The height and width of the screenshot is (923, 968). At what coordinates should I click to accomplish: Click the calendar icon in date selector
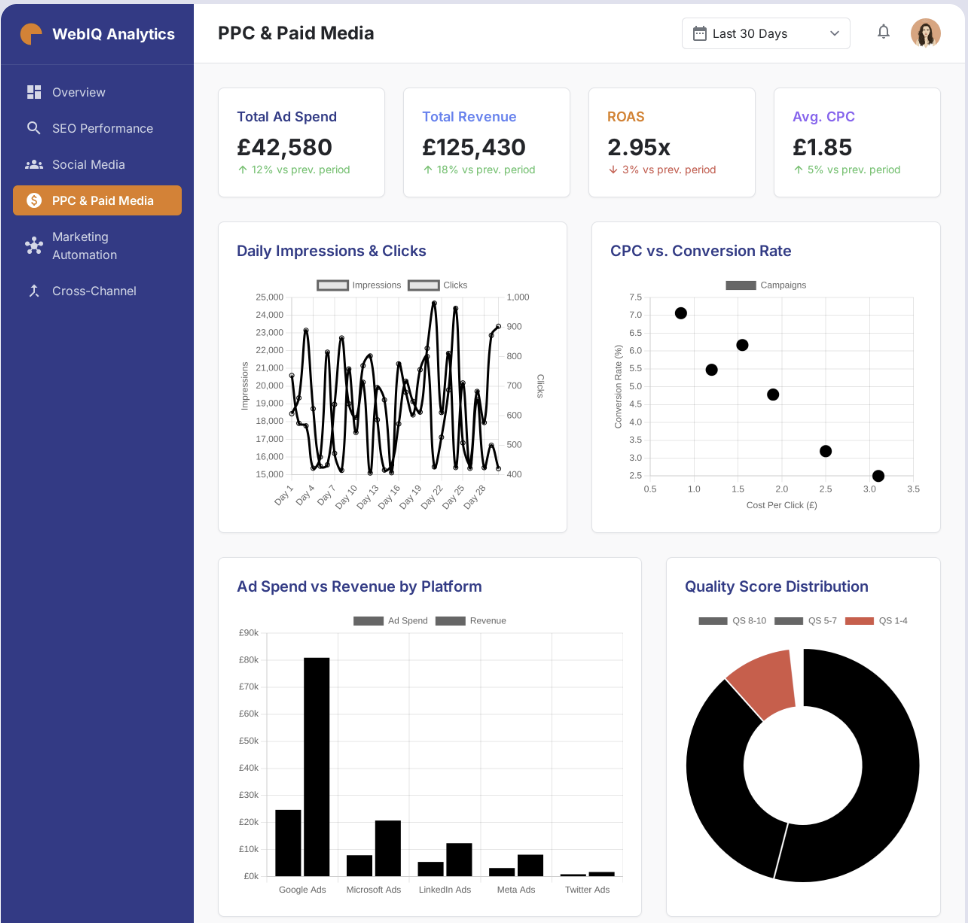tap(700, 33)
